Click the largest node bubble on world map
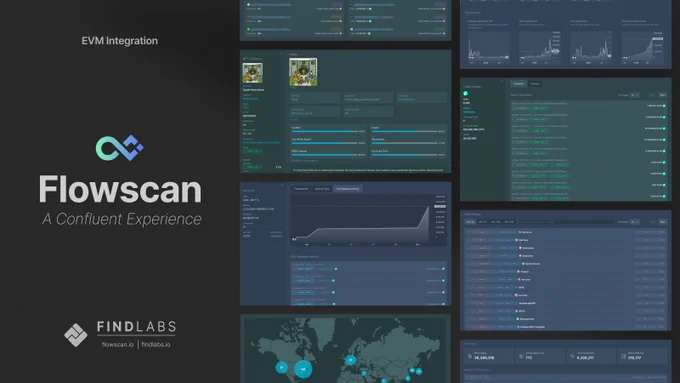This screenshot has height=383, width=680. point(303,369)
